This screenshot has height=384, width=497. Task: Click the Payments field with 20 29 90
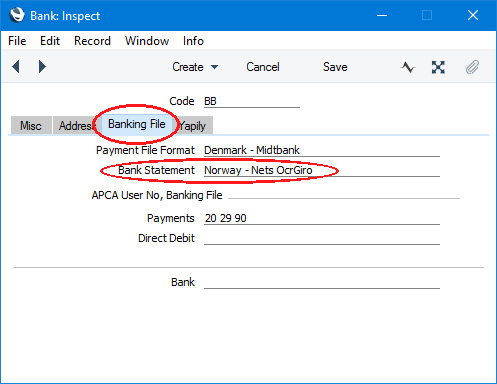coord(322,218)
